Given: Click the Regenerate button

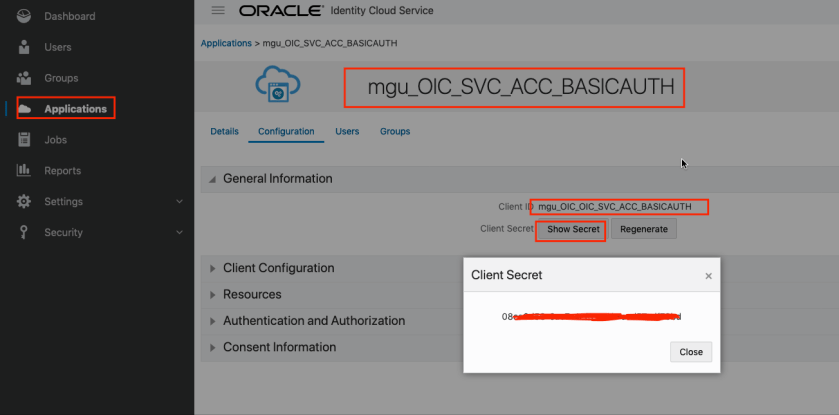Looking at the screenshot, I should tap(644, 229).
